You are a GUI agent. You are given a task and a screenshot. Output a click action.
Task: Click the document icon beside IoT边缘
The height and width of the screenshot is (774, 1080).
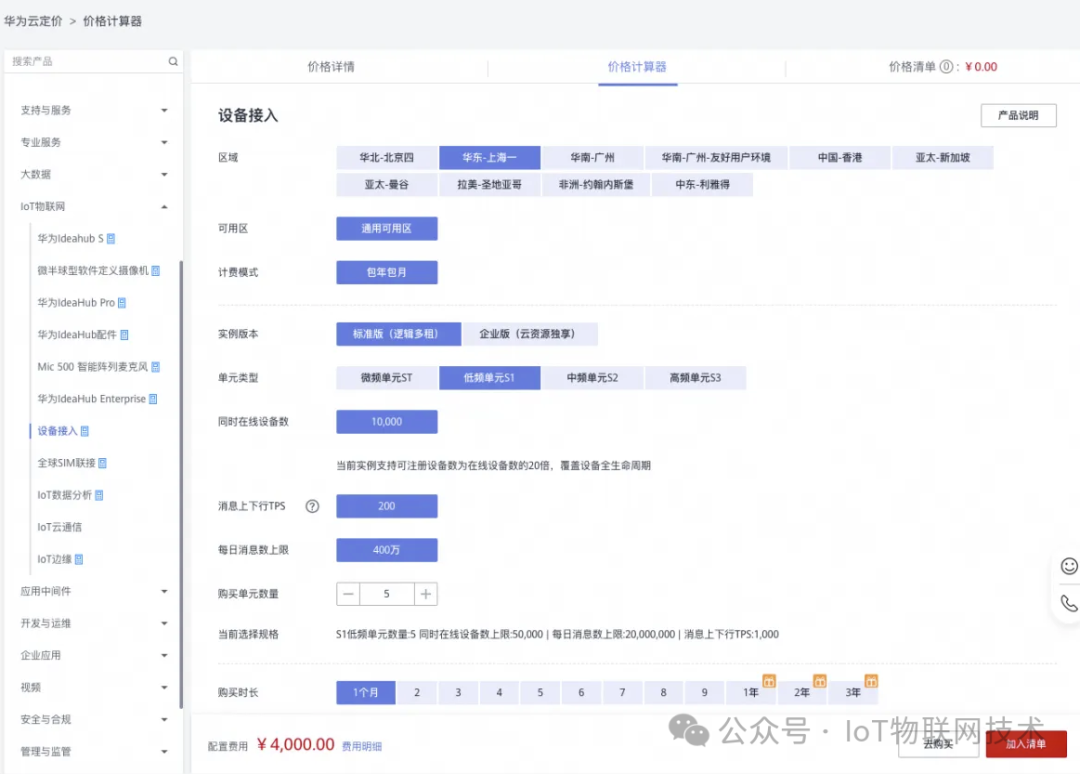[79, 559]
